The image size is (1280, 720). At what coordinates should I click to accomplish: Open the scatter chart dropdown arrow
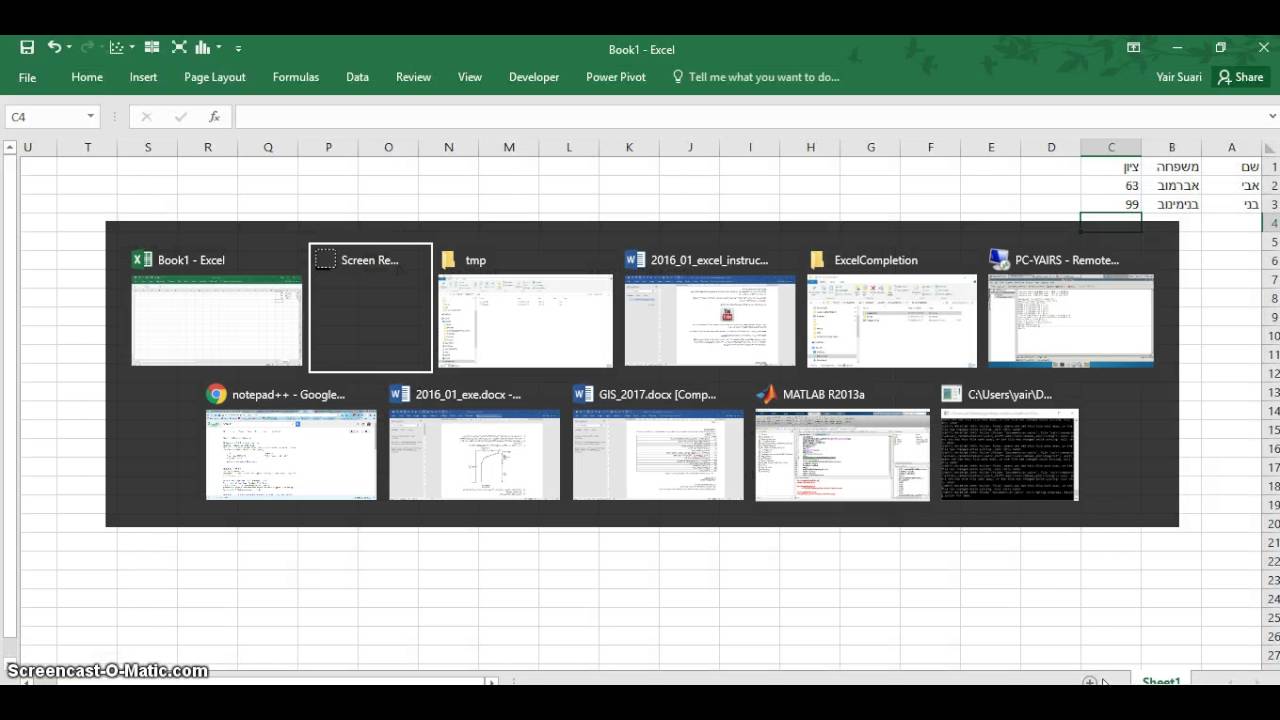132,48
